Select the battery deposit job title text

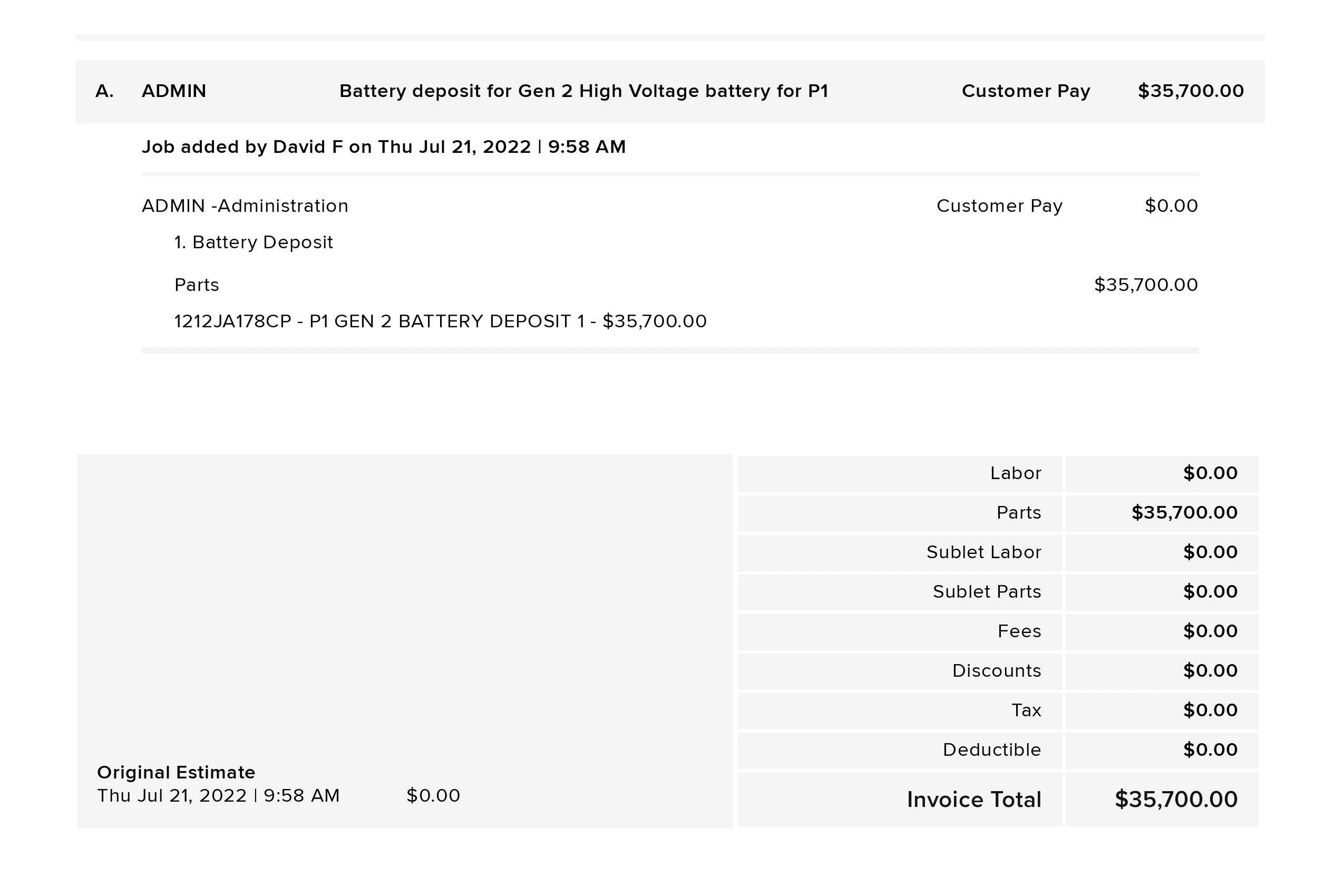point(584,91)
